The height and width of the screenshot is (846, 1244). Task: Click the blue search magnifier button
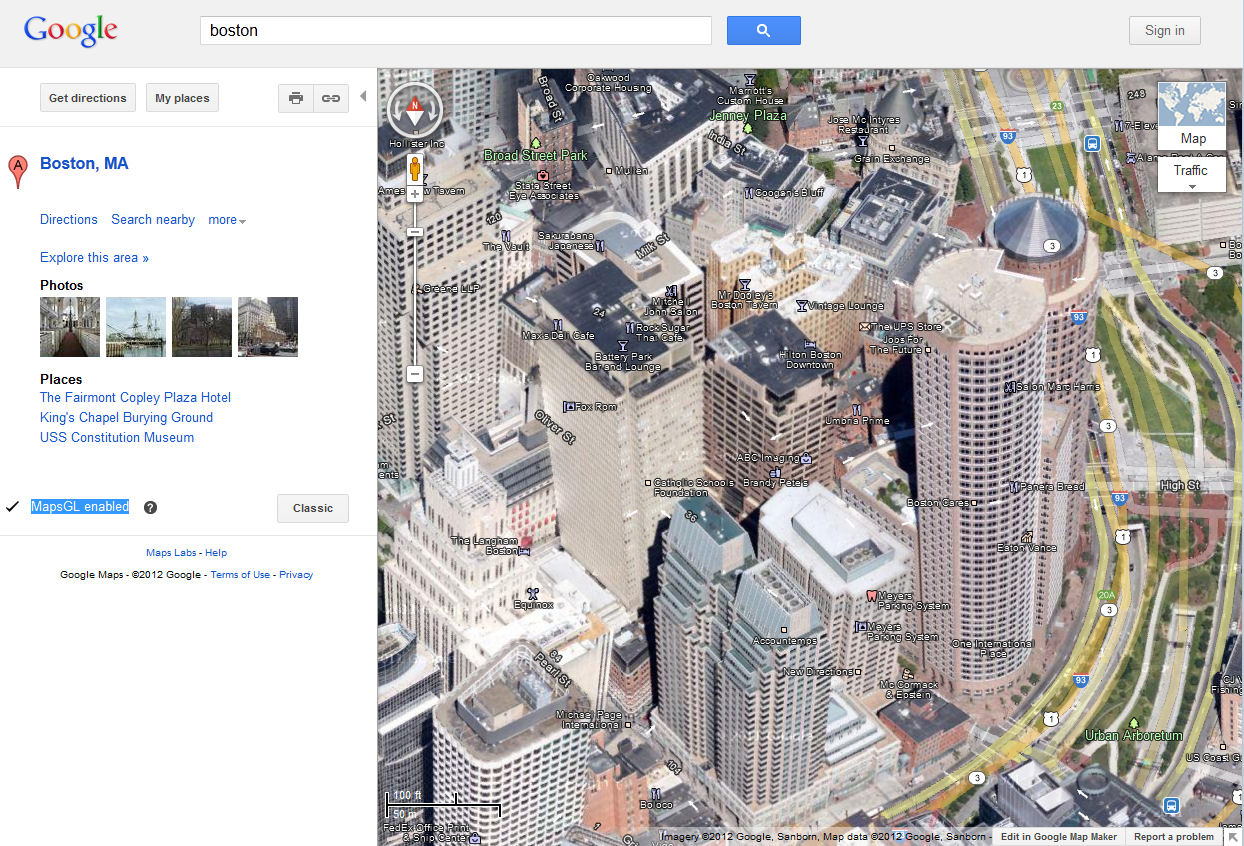[763, 30]
